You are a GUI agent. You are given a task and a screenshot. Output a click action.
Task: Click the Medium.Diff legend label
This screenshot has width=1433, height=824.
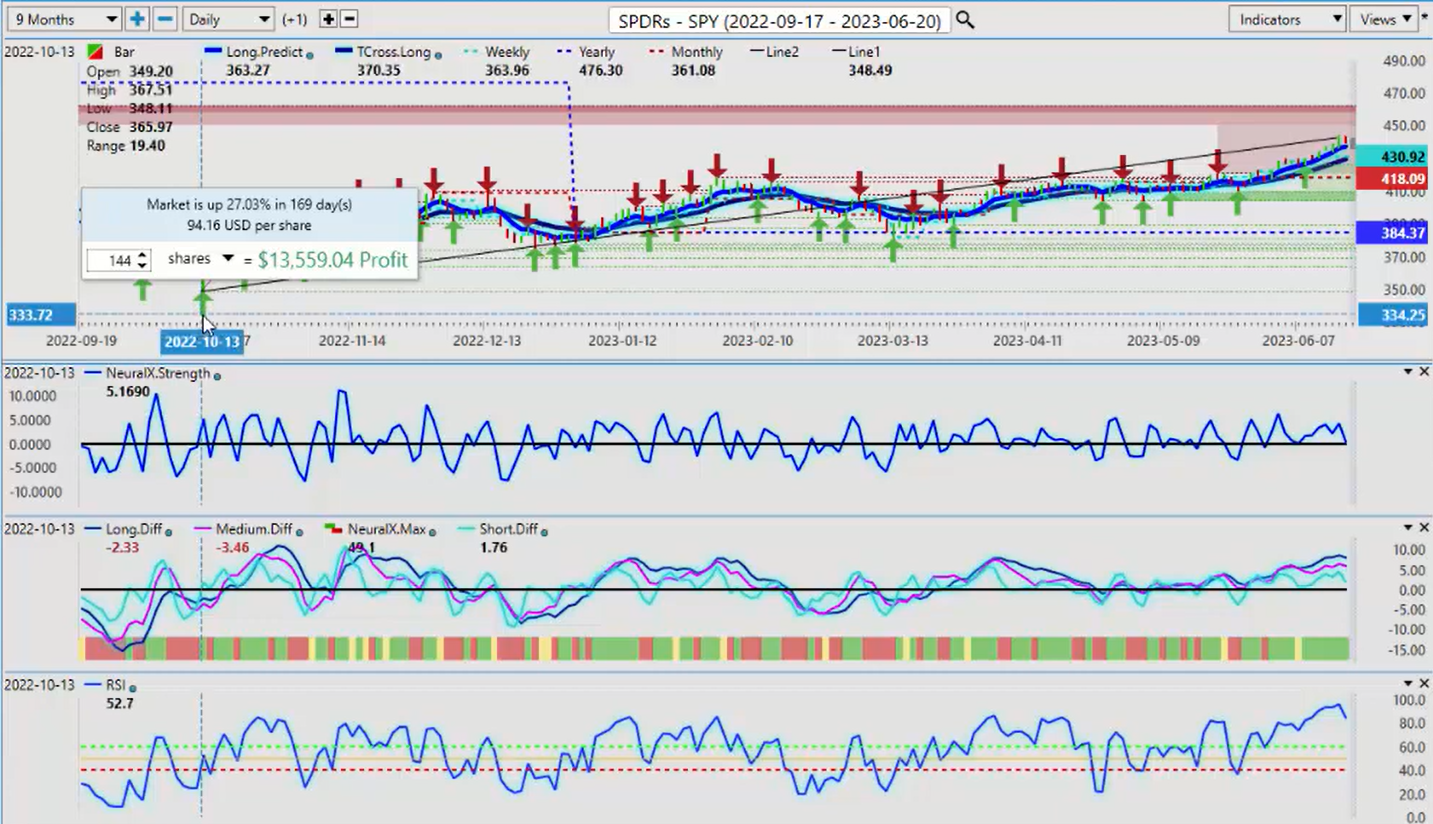254,529
